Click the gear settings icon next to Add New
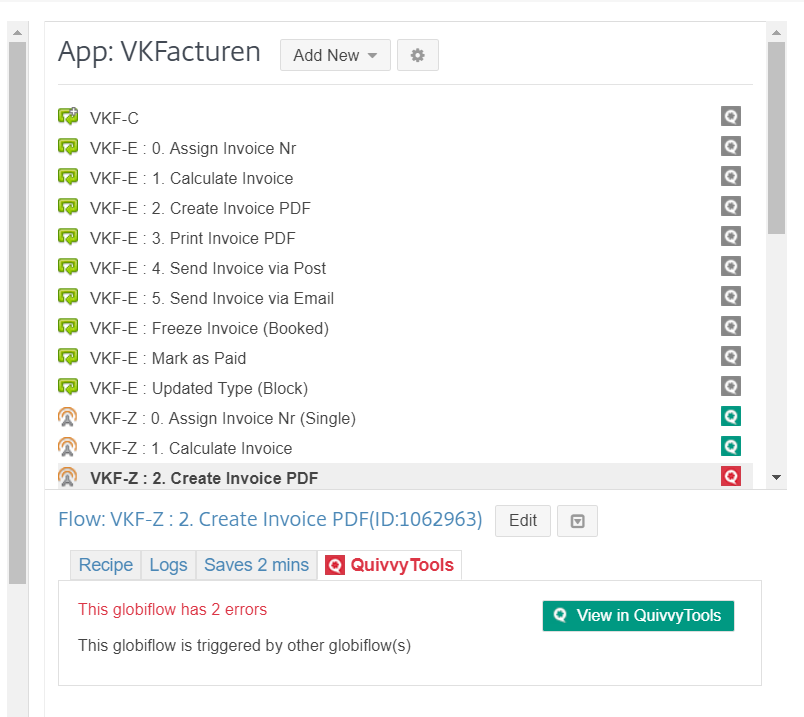Screen dimensions: 804x717 418,55
